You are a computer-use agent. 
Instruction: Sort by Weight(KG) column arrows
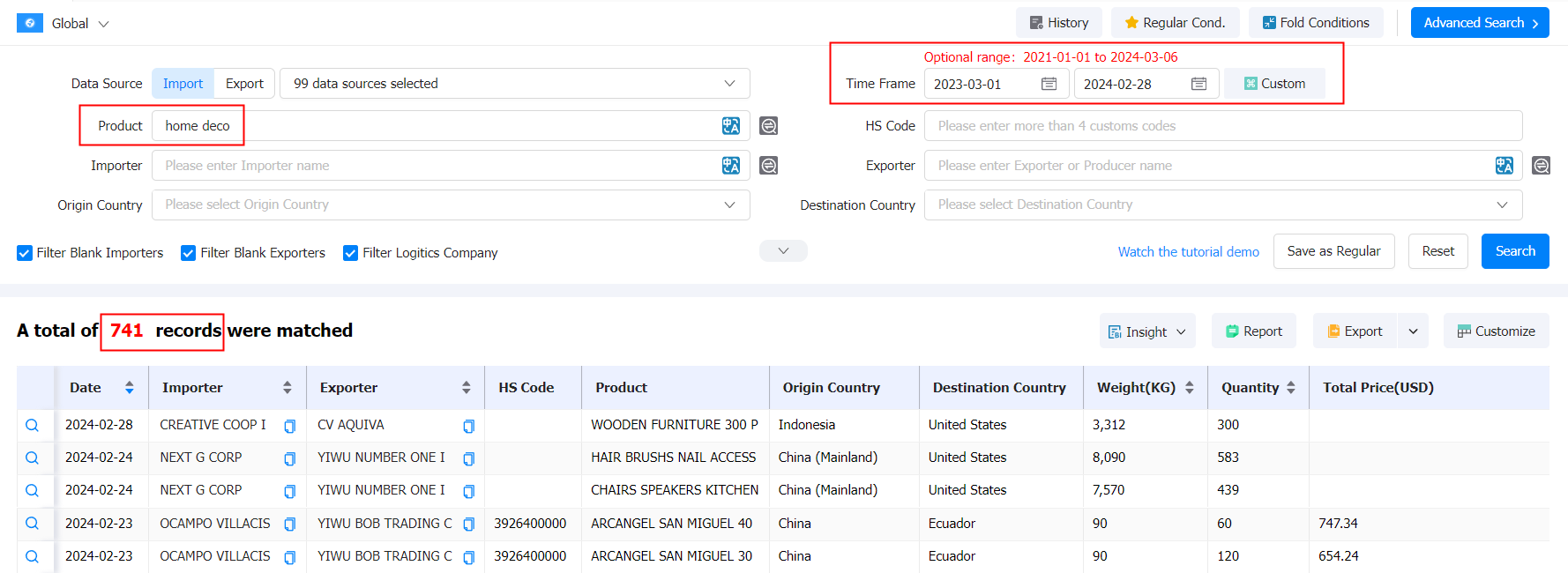pyautogui.click(x=1189, y=388)
